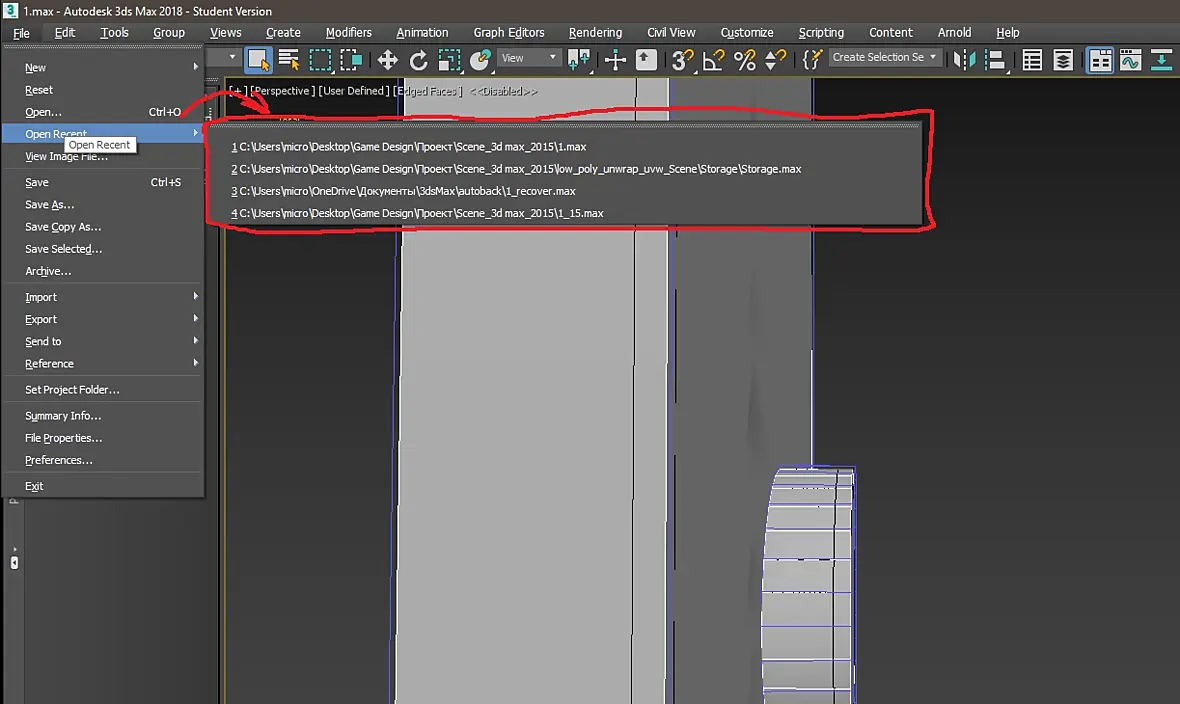Activate the Select and Move tool

(x=387, y=59)
